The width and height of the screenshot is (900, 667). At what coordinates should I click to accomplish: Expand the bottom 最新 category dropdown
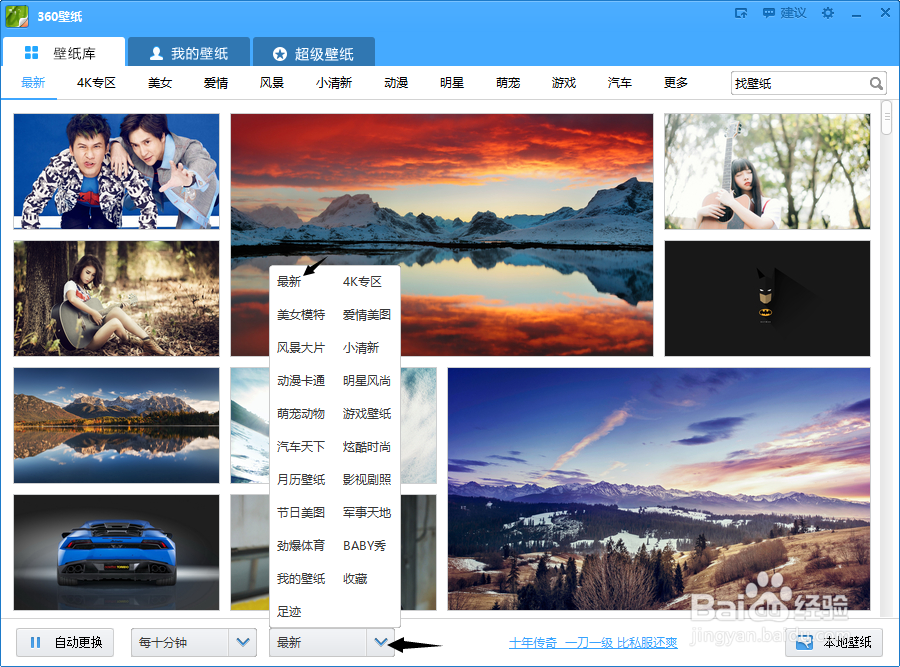click(x=381, y=643)
